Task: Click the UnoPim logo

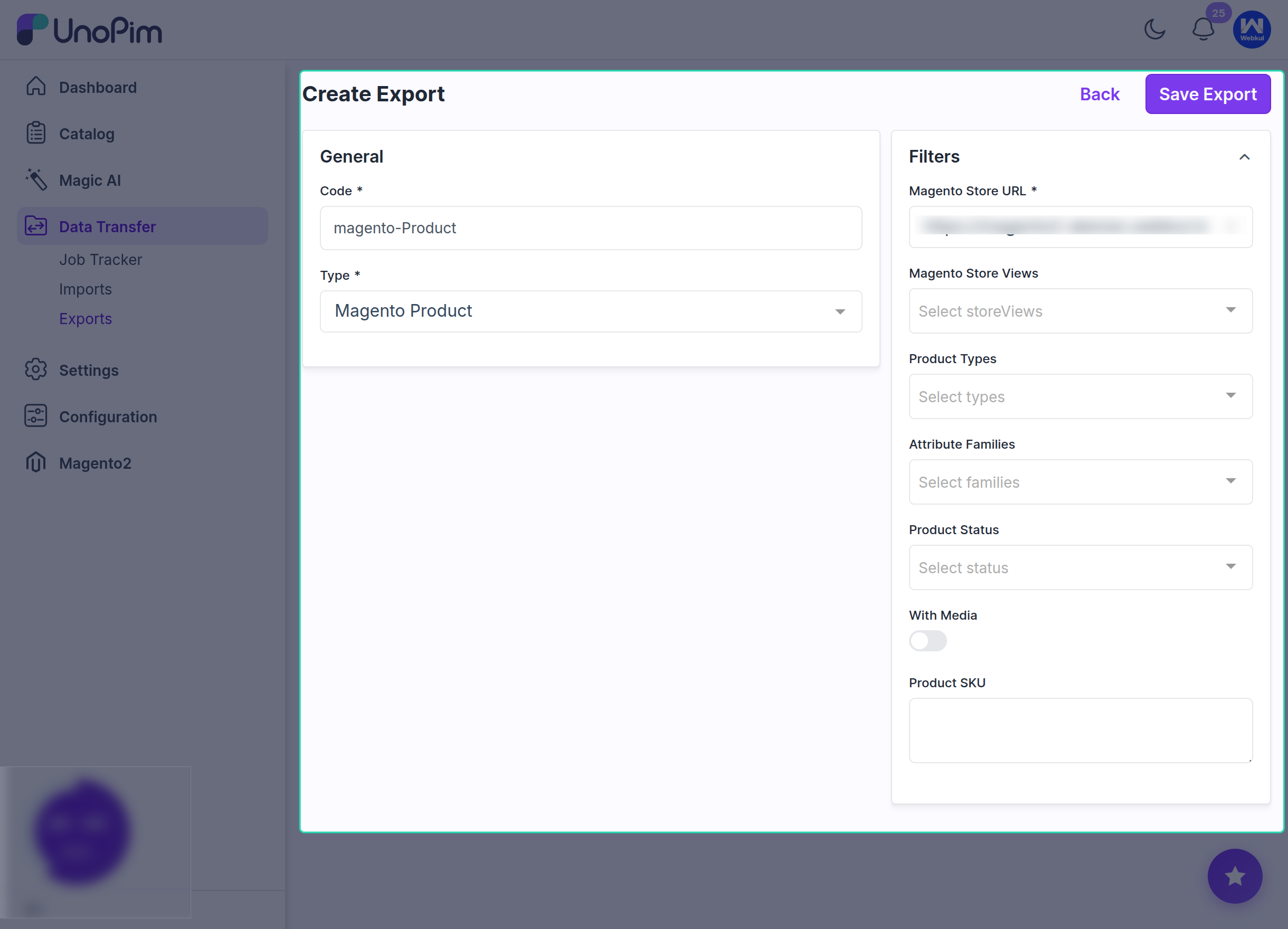Action: [x=89, y=30]
